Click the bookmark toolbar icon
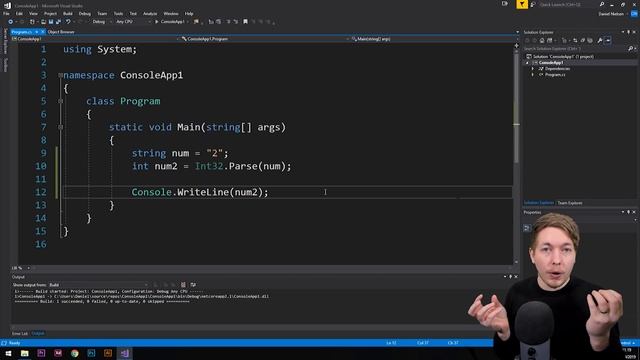The height and width of the screenshot is (360, 640). 245,22
